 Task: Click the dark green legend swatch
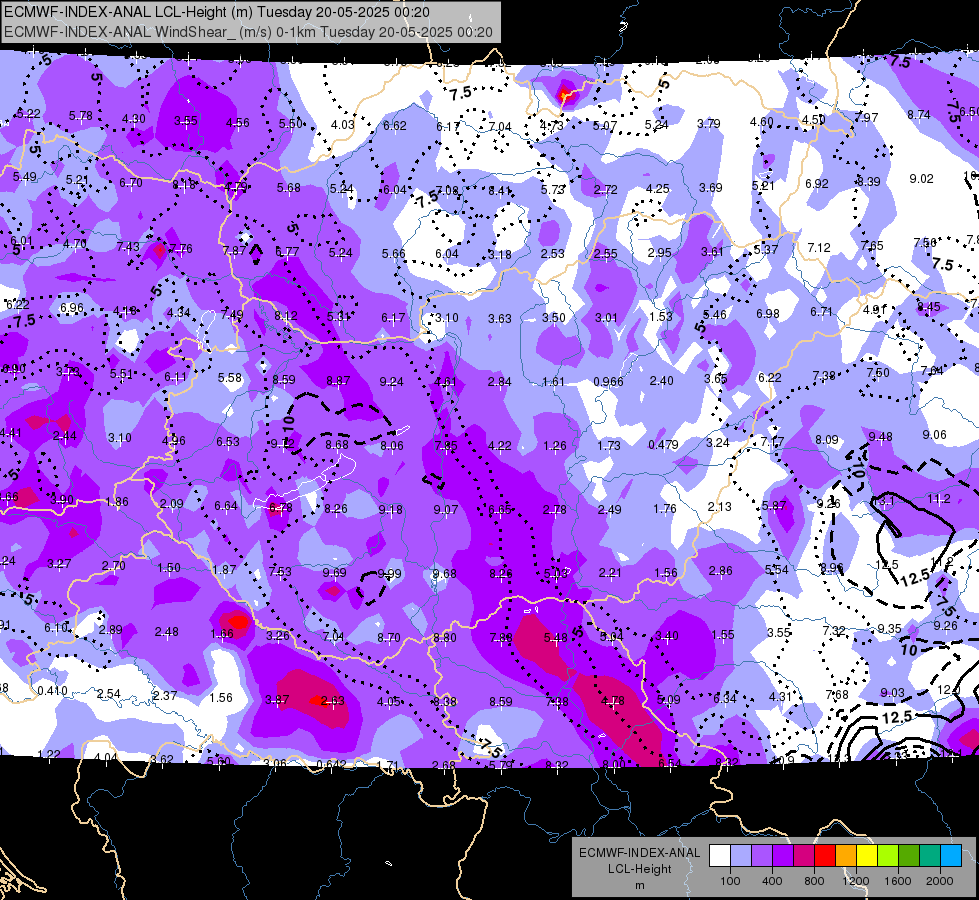909,856
